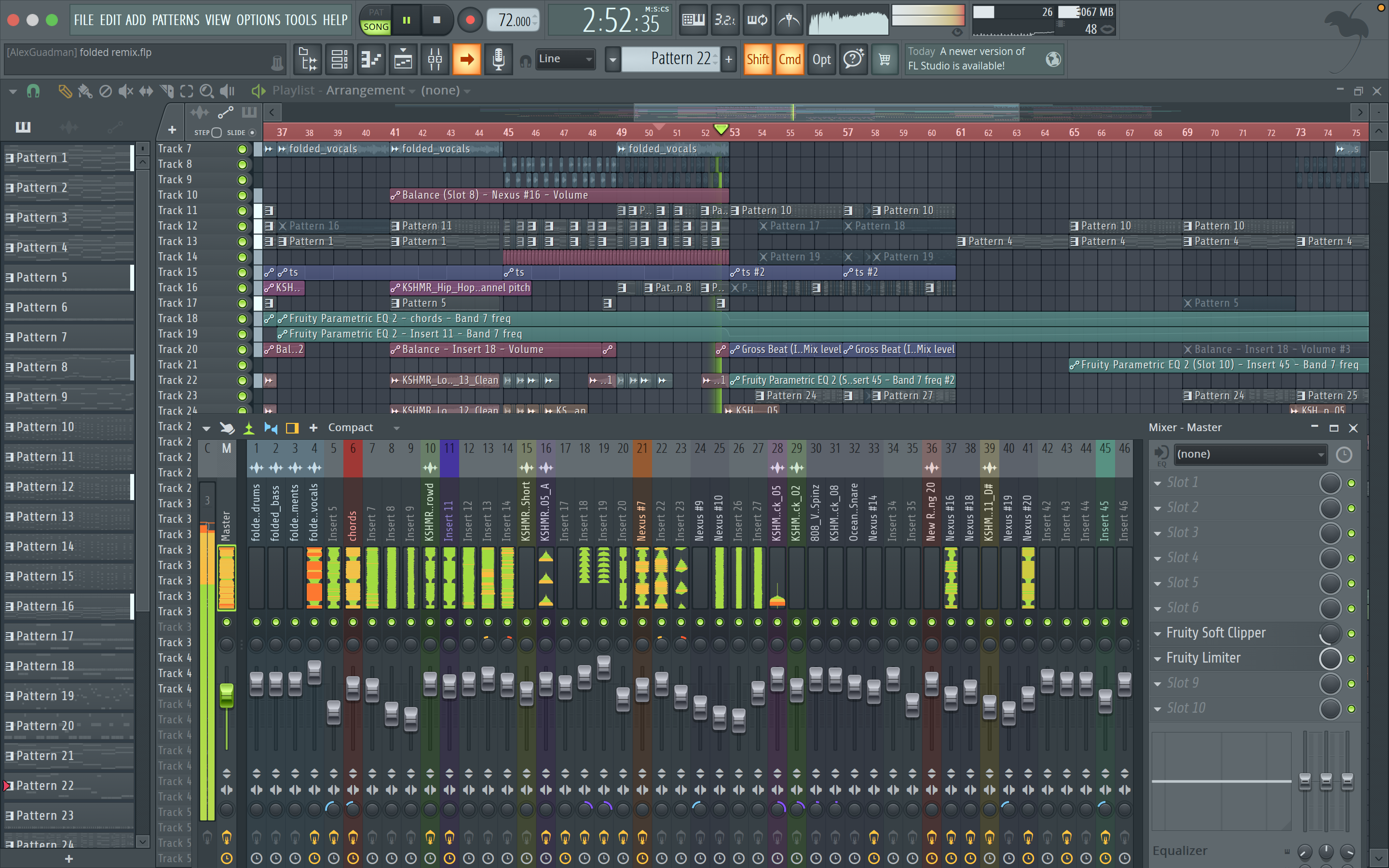Toggle countdown before recording icon

pyautogui.click(x=725, y=20)
